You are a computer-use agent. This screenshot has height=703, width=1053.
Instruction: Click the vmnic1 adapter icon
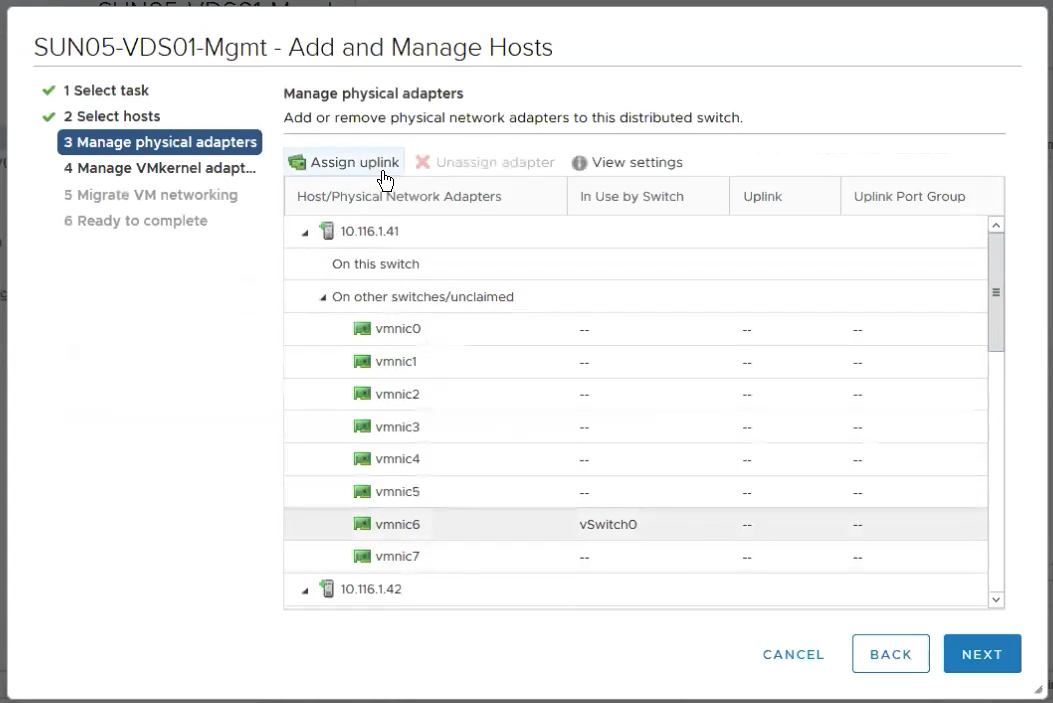click(362, 361)
